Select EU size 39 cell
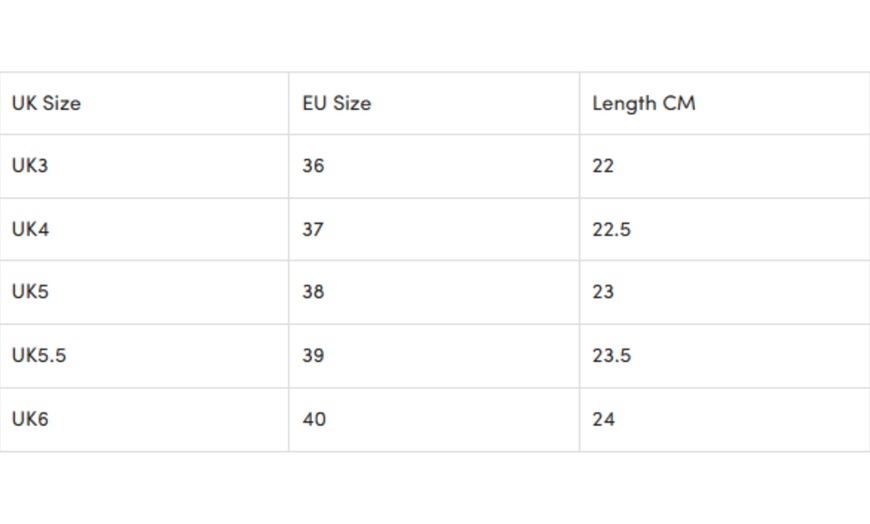The image size is (870, 524). [313, 355]
